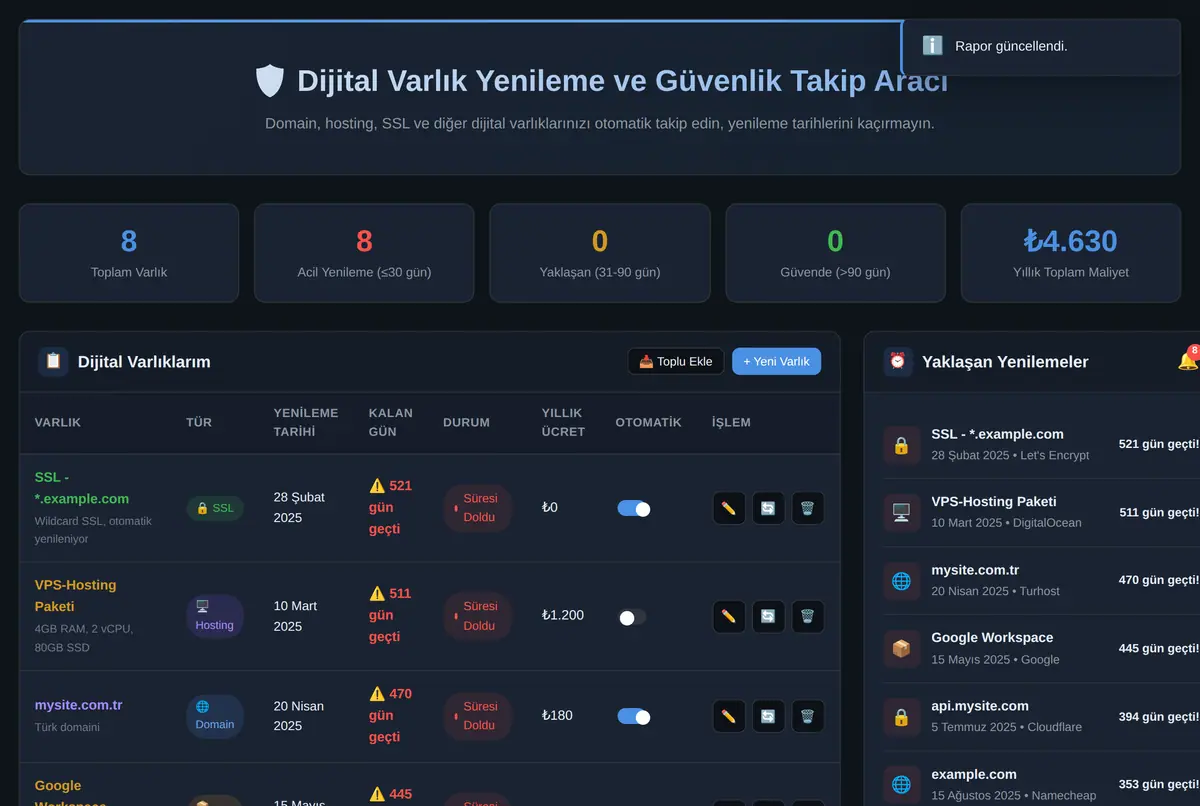This screenshot has height=806, width=1200.
Task: Click the Hosting type badge
Action: tap(215, 616)
